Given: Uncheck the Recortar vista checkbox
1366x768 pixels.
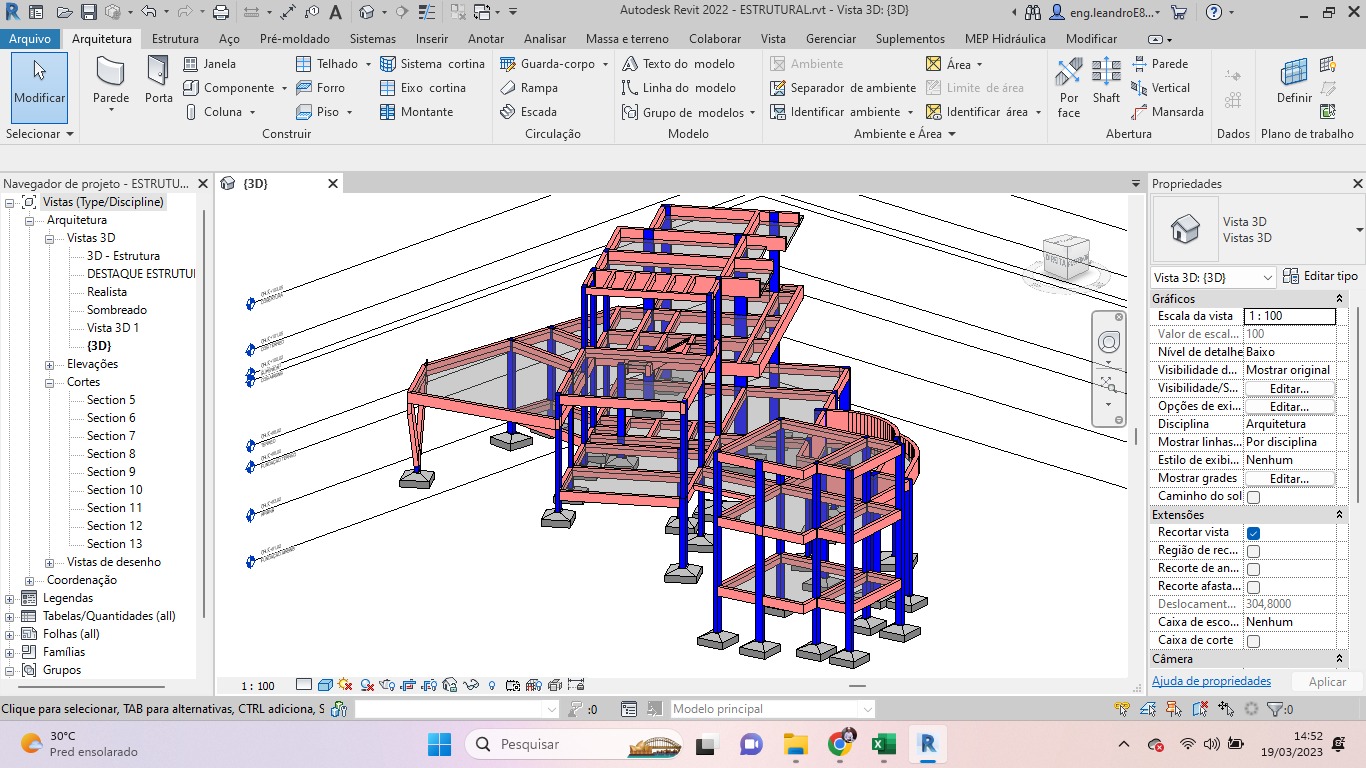Looking at the screenshot, I should pos(1253,533).
